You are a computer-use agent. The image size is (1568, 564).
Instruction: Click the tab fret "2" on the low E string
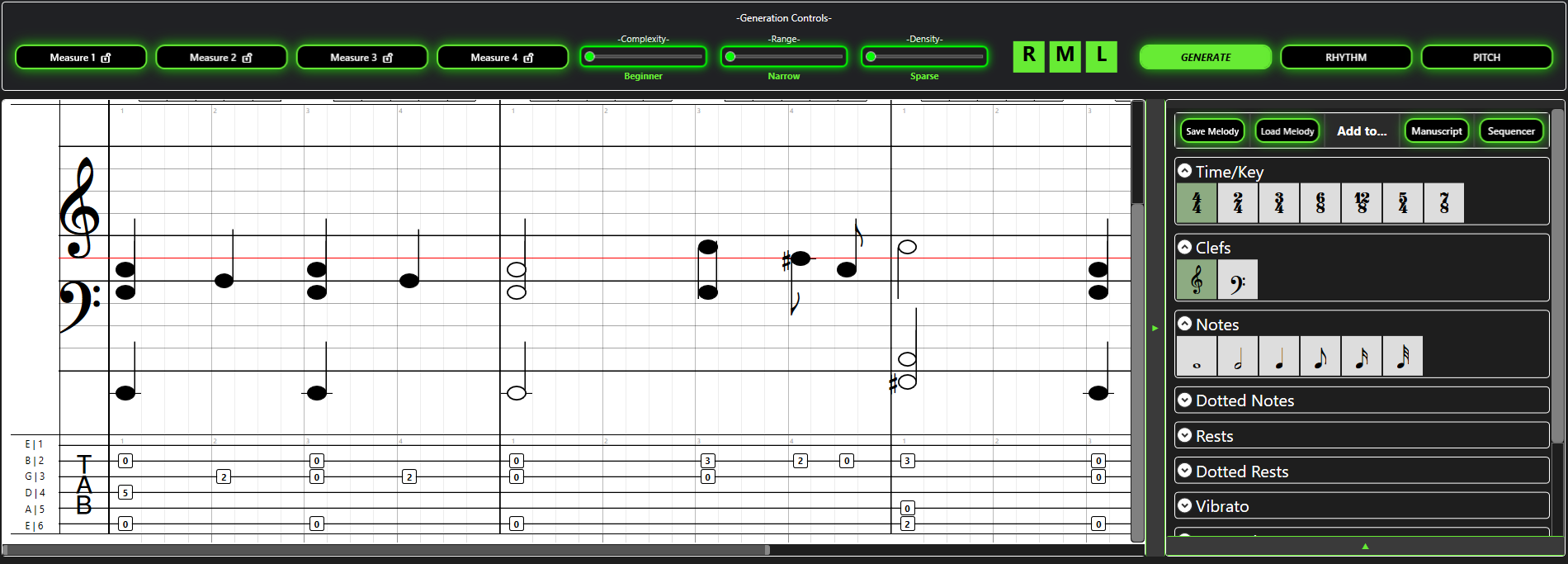click(x=907, y=524)
